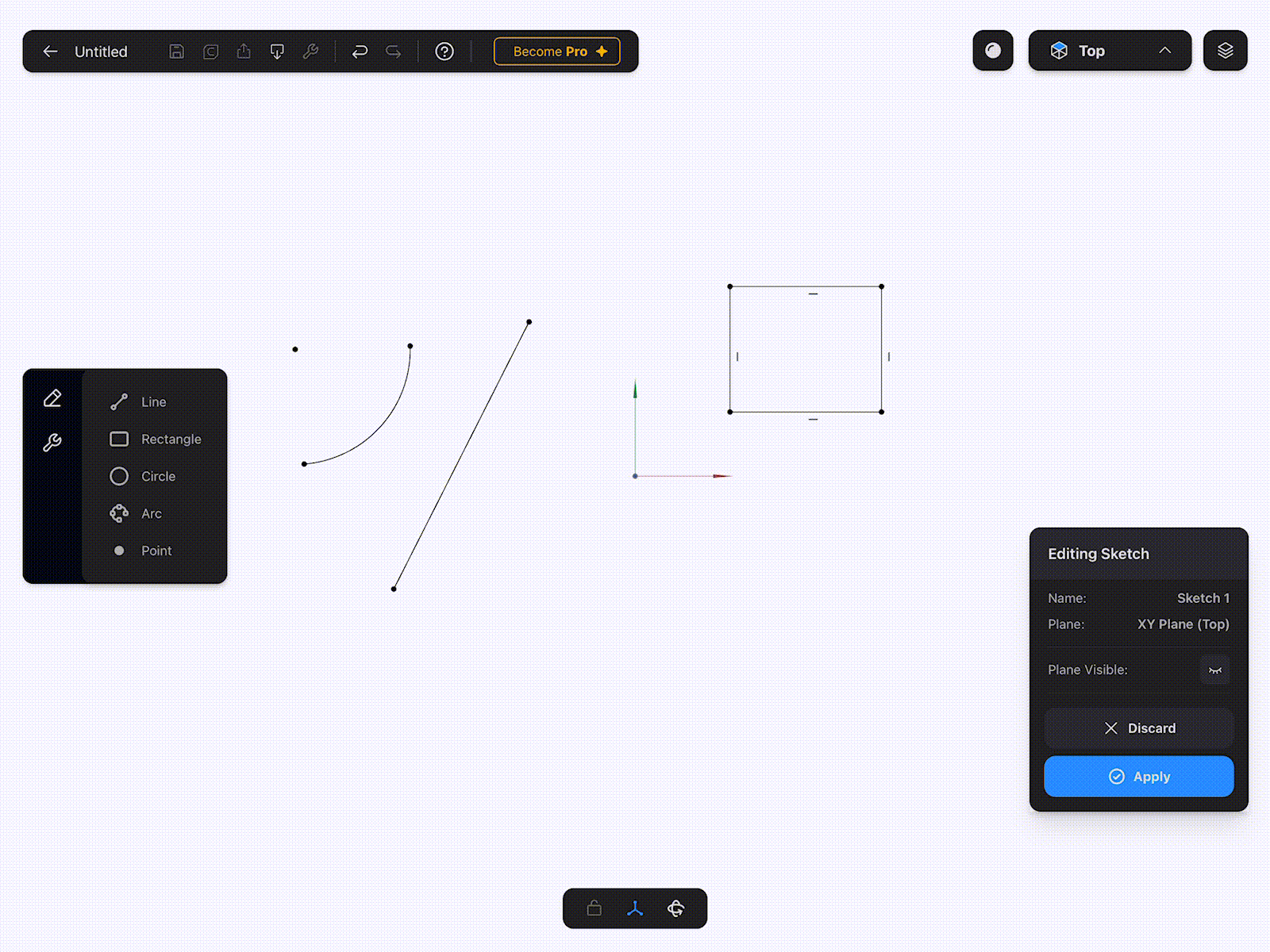Open the sketch settings wrench panel

(52, 441)
